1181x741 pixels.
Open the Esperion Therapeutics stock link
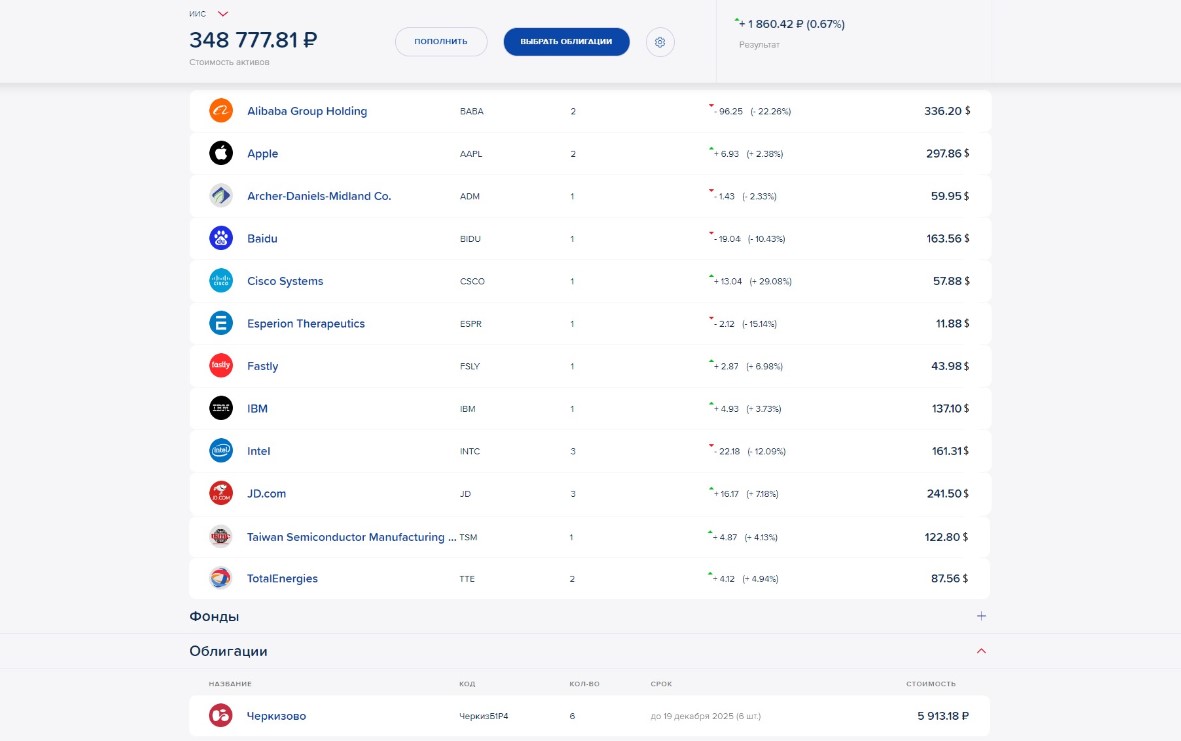pos(306,323)
